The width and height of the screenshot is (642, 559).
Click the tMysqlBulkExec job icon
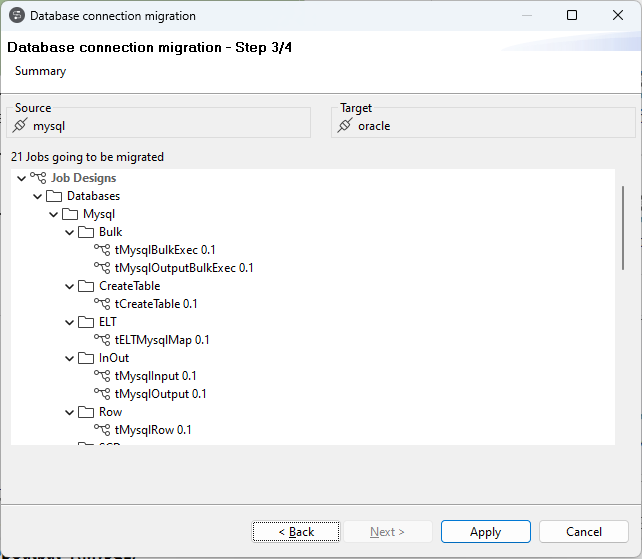coord(102,250)
